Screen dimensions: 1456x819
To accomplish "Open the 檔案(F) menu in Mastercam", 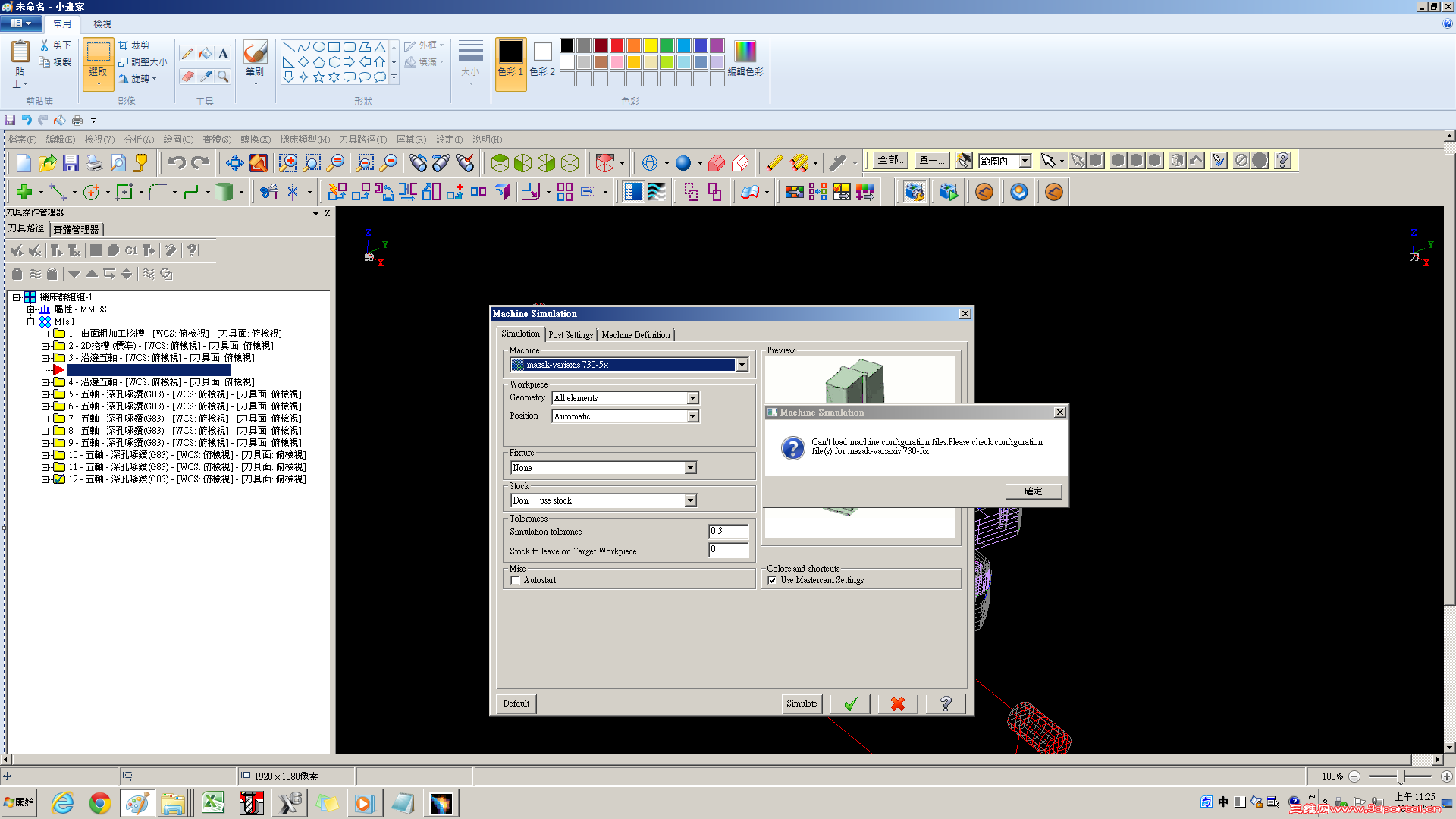I will tap(22, 140).
